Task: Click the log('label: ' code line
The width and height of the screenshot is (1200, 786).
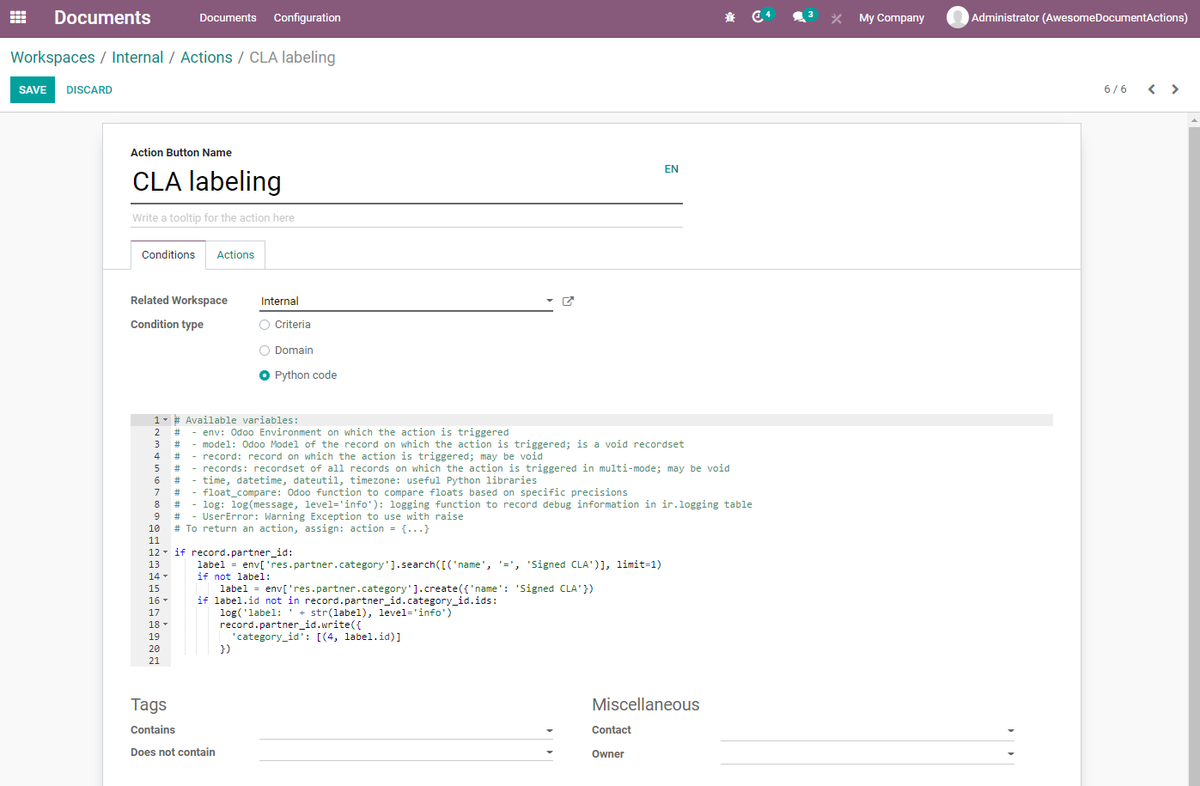Action: click(x=336, y=612)
